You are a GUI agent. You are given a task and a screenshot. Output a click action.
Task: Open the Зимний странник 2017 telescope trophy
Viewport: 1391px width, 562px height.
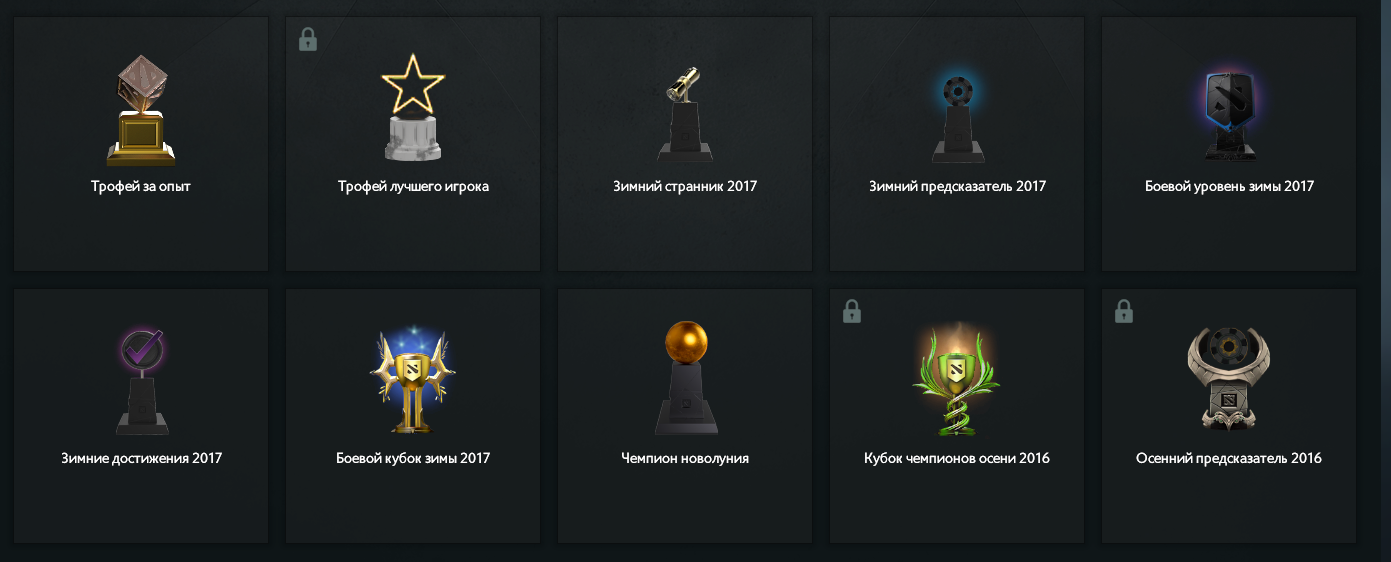coord(685,113)
